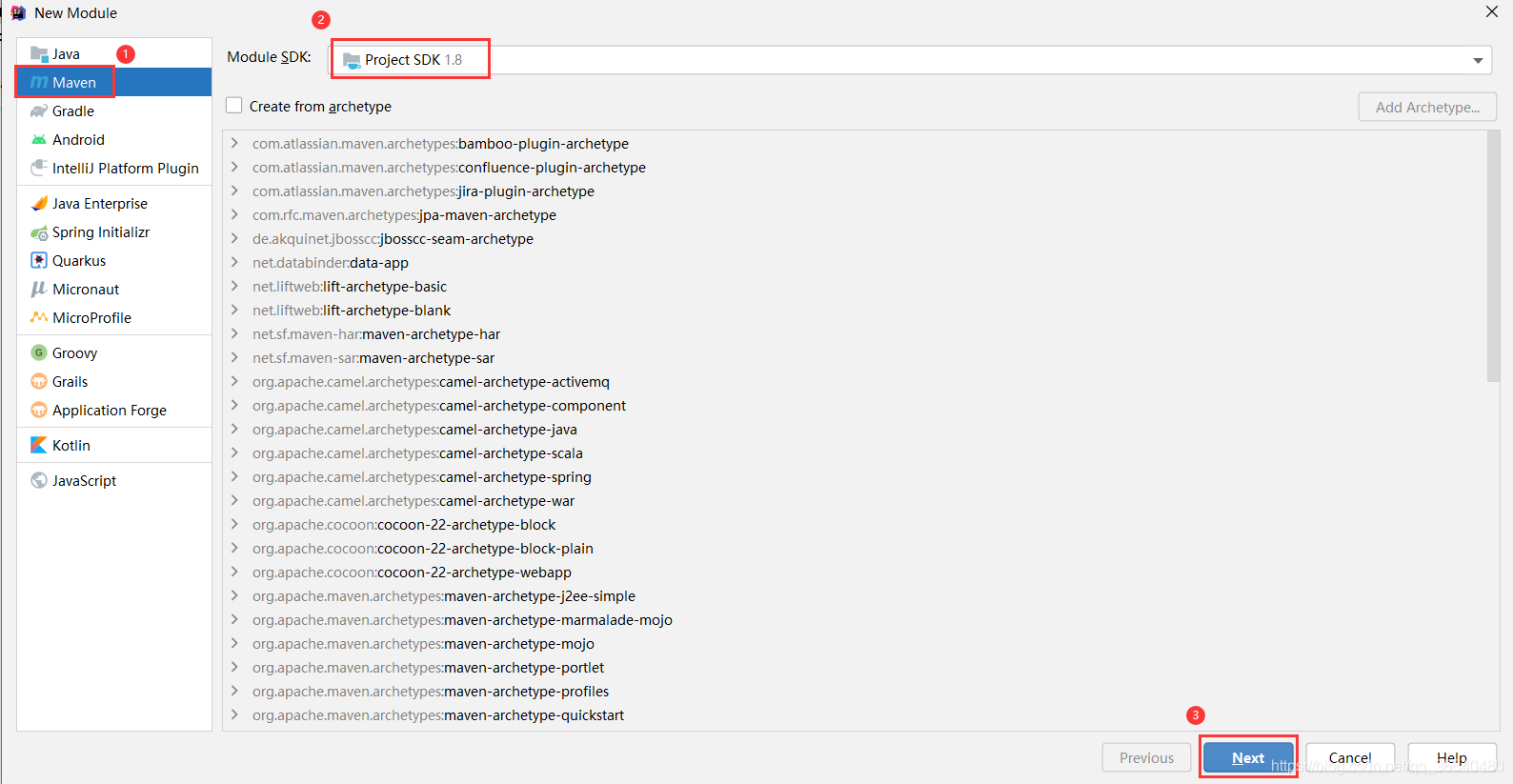Expand confluence-plugin-archetype node
The width and height of the screenshot is (1513, 784).
tap(234, 168)
